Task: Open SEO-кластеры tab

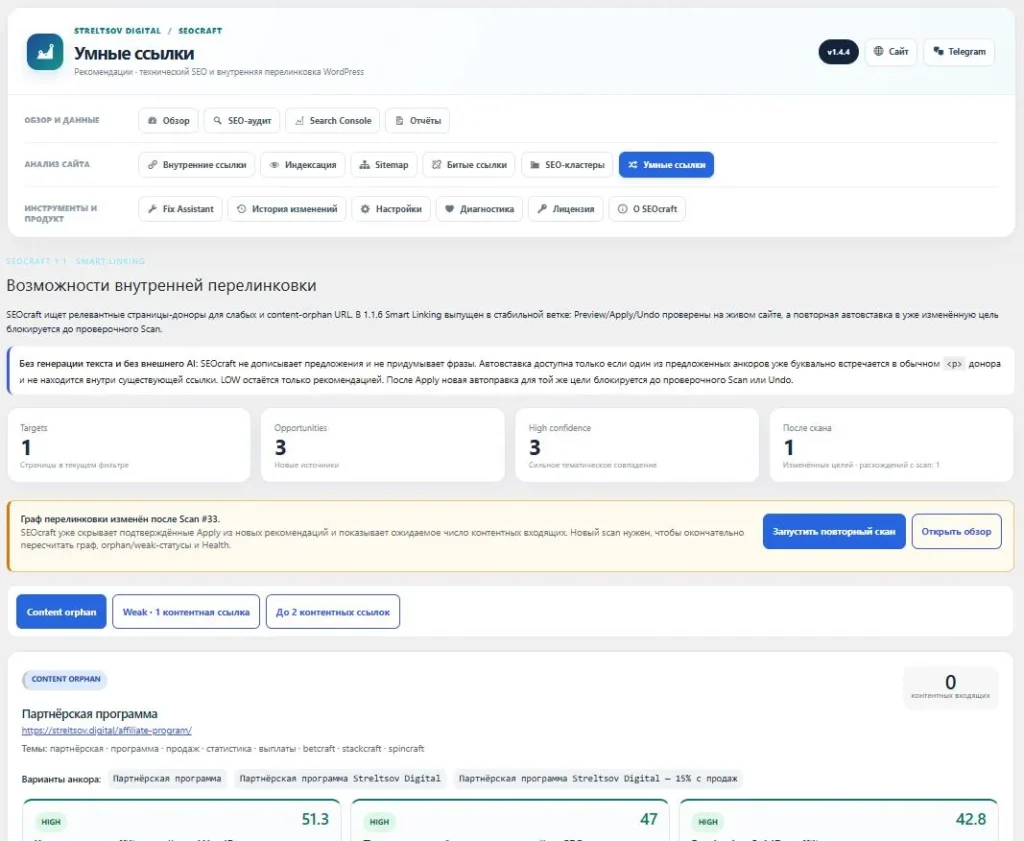Action: 567,165
